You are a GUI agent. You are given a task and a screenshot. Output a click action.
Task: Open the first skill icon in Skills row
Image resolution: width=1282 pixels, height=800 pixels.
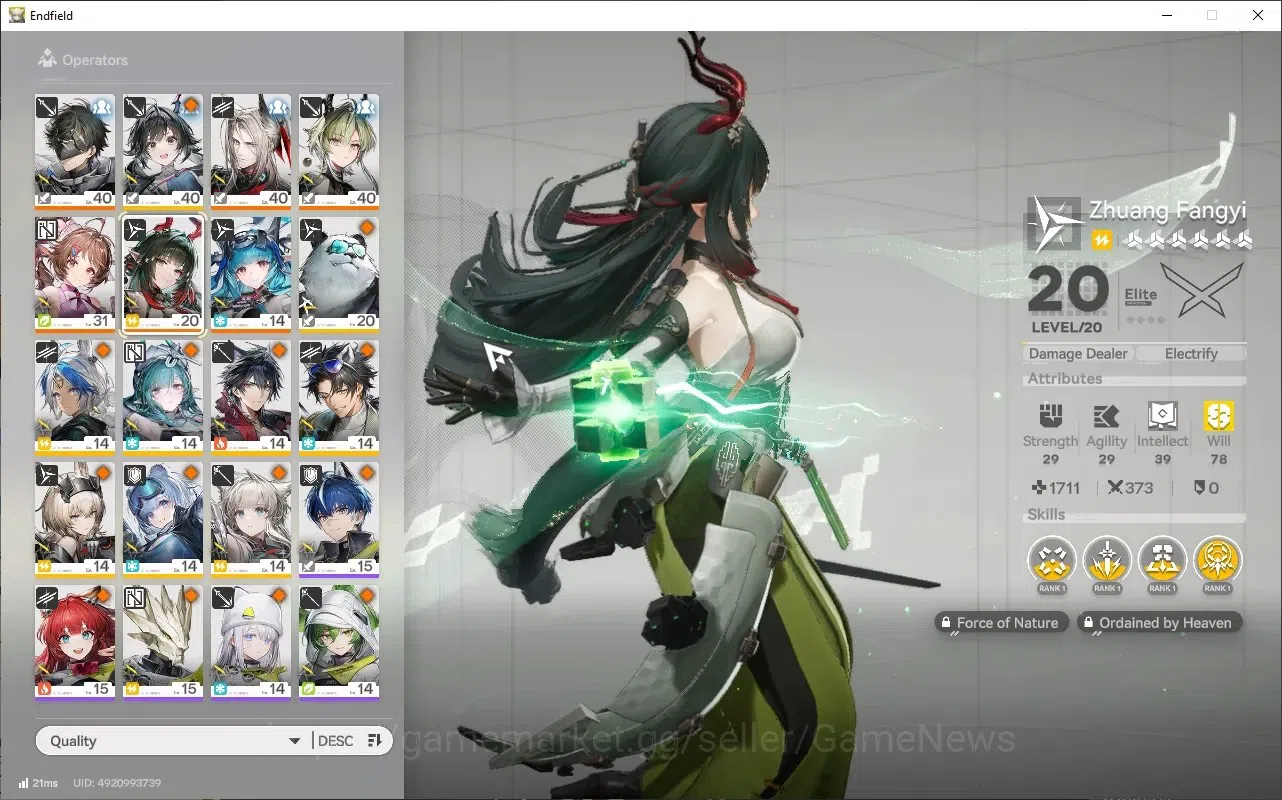[x=1051, y=561]
